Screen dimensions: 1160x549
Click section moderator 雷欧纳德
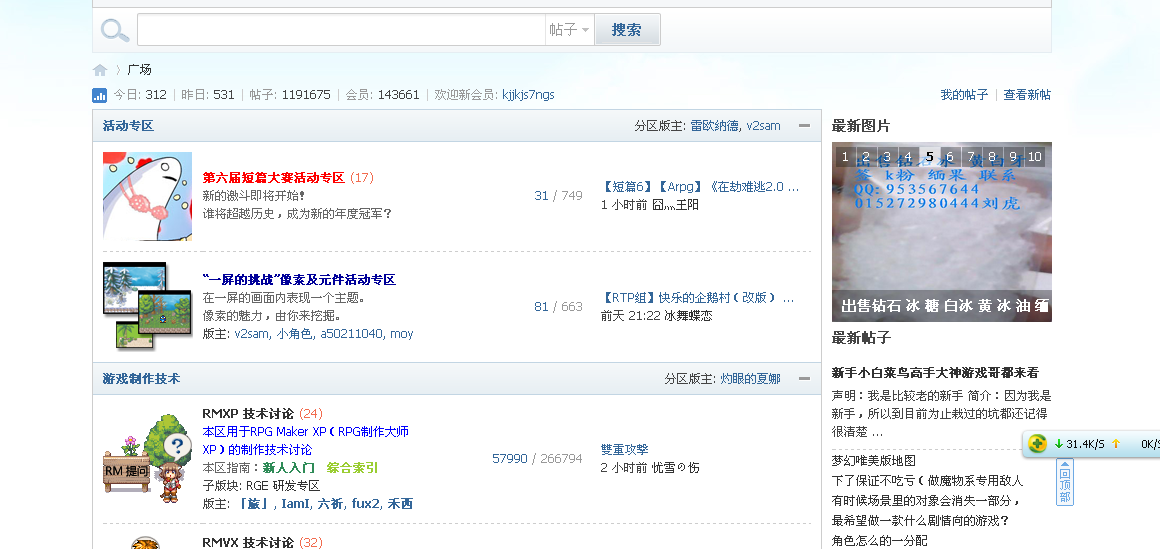(715, 126)
